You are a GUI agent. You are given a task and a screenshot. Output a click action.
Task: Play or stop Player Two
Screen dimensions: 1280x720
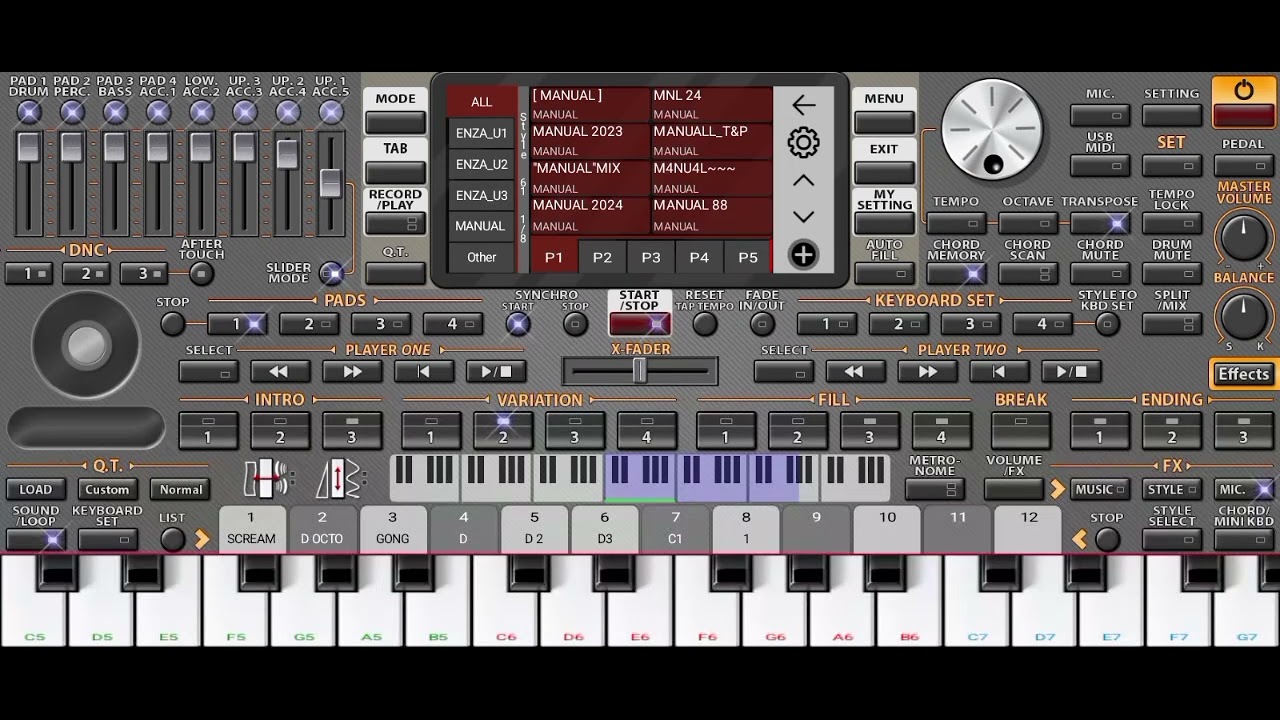tap(1071, 371)
